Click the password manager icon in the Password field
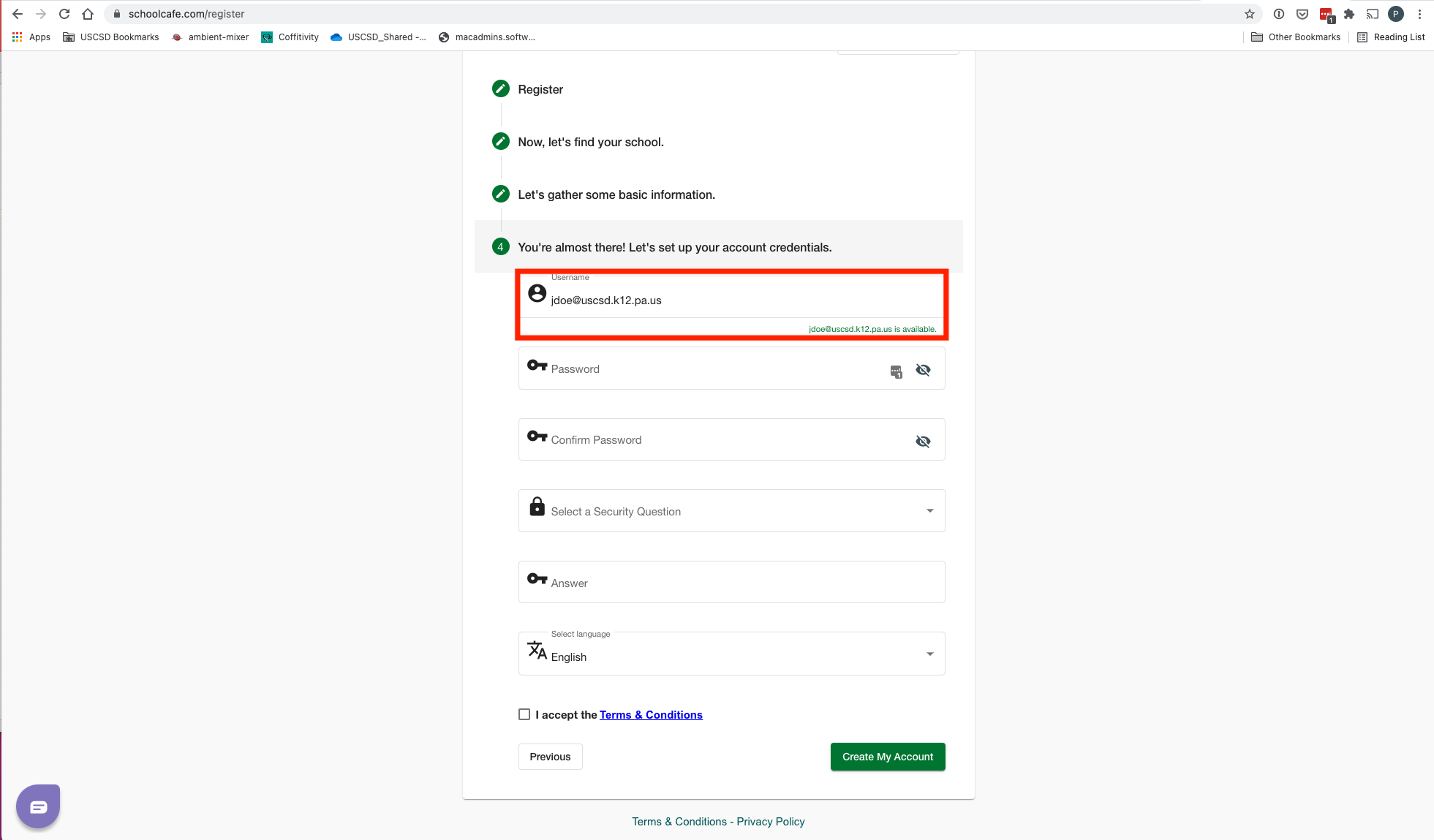The height and width of the screenshot is (840, 1434). tap(896, 371)
